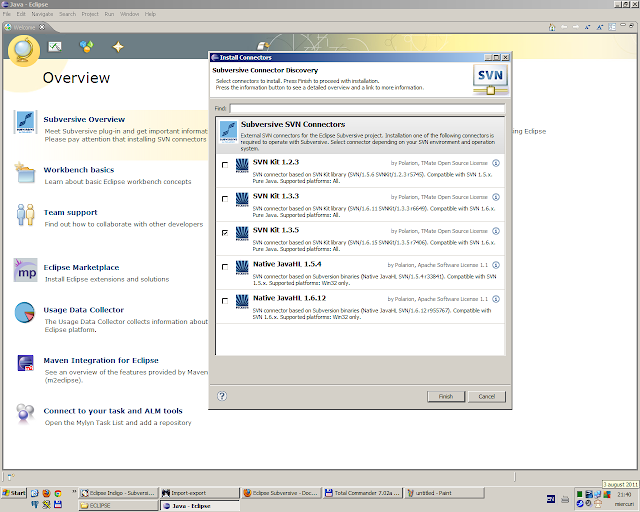Screen dimensions: 640x512
Task: Click the Usage Data Collector pie icon
Action: click(x=24, y=312)
